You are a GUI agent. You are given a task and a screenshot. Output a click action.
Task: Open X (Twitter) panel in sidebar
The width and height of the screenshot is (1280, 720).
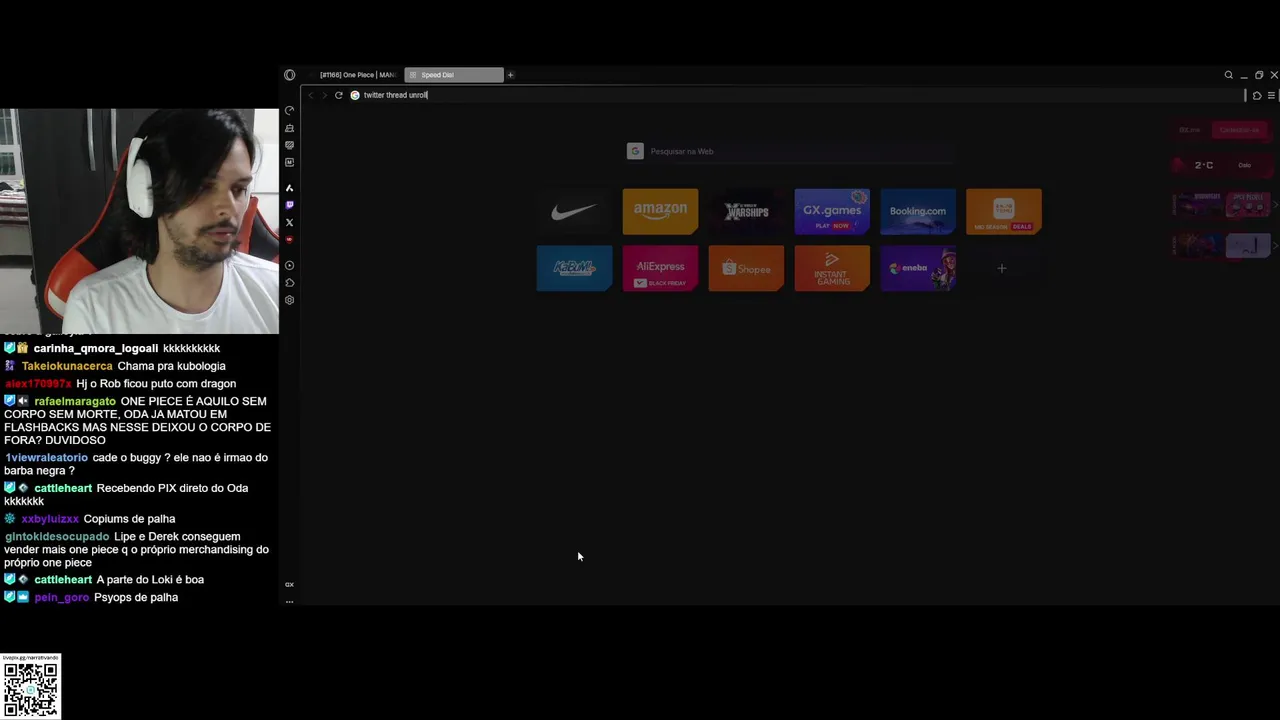(290, 222)
